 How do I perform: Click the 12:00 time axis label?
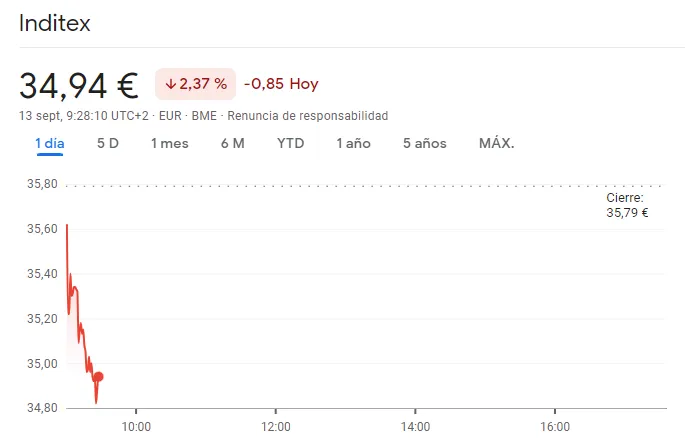(276, 426)
